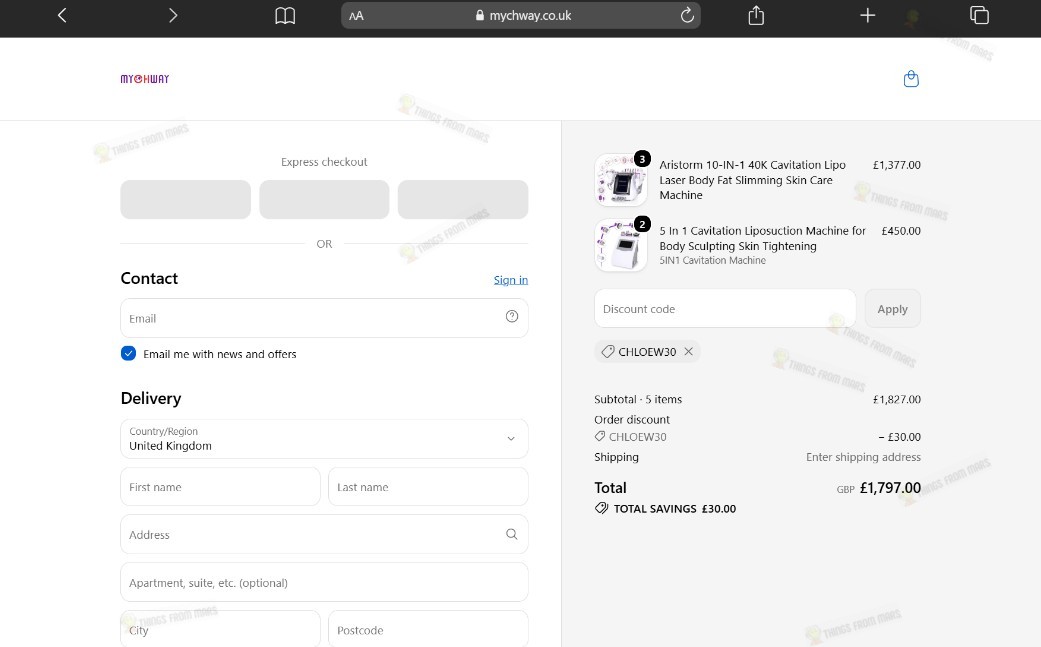The image size is (1041, 647).
Task: Click the TOTAL SAVINGS £30.00 line
Action: pyautogui.click(x=665, y=509)
